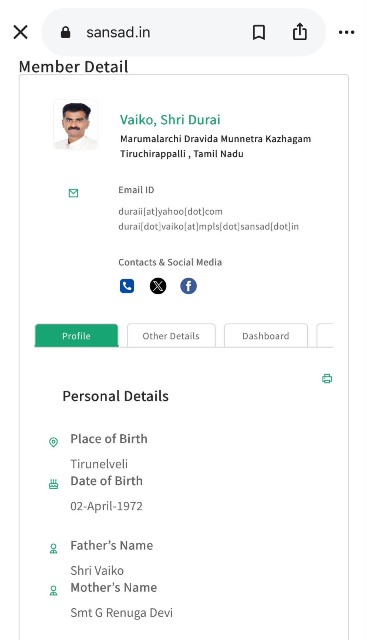Tap the blue phone contact icon
The height and width of the screenshot is (640, 367).
127,286
